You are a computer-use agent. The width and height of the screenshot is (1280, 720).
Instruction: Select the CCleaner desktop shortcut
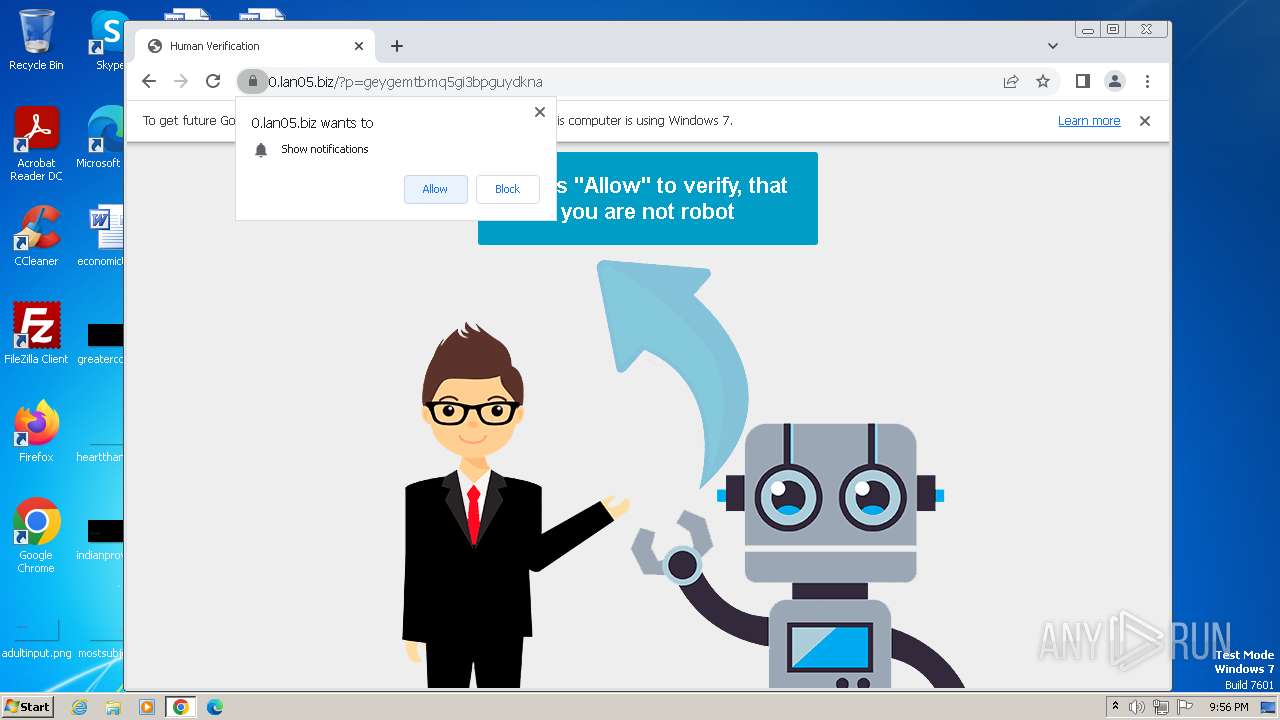[x=36, y=236]
